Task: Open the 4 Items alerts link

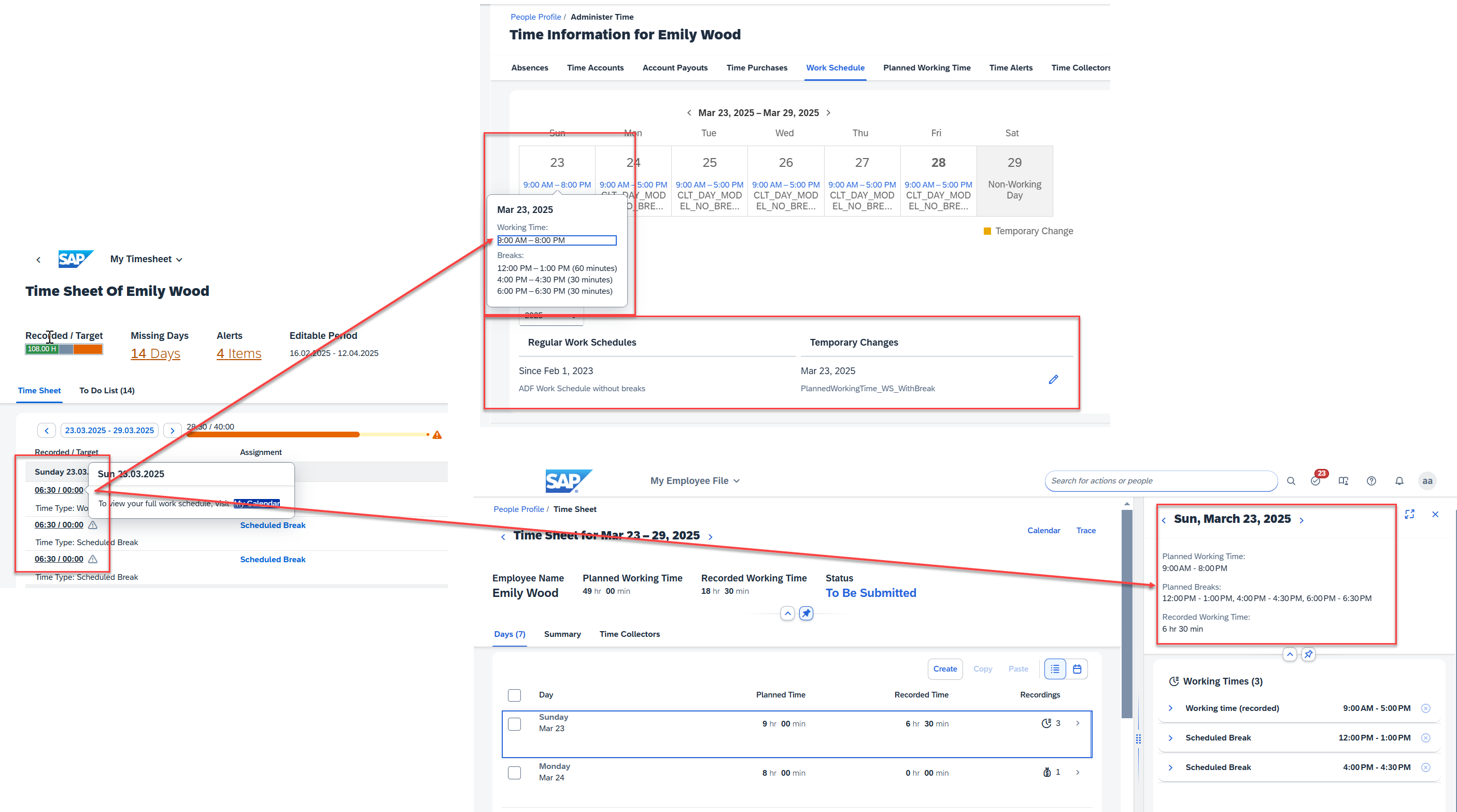Action: pyautogui.click(x=238, y=353)
